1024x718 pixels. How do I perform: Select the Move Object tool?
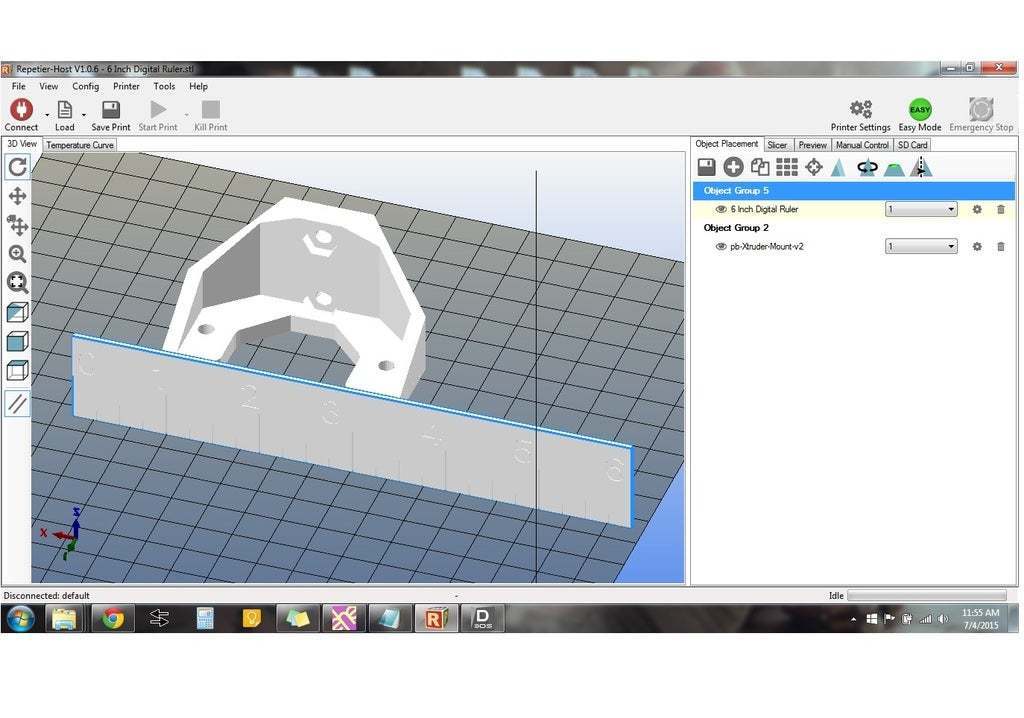coord(17,225)
